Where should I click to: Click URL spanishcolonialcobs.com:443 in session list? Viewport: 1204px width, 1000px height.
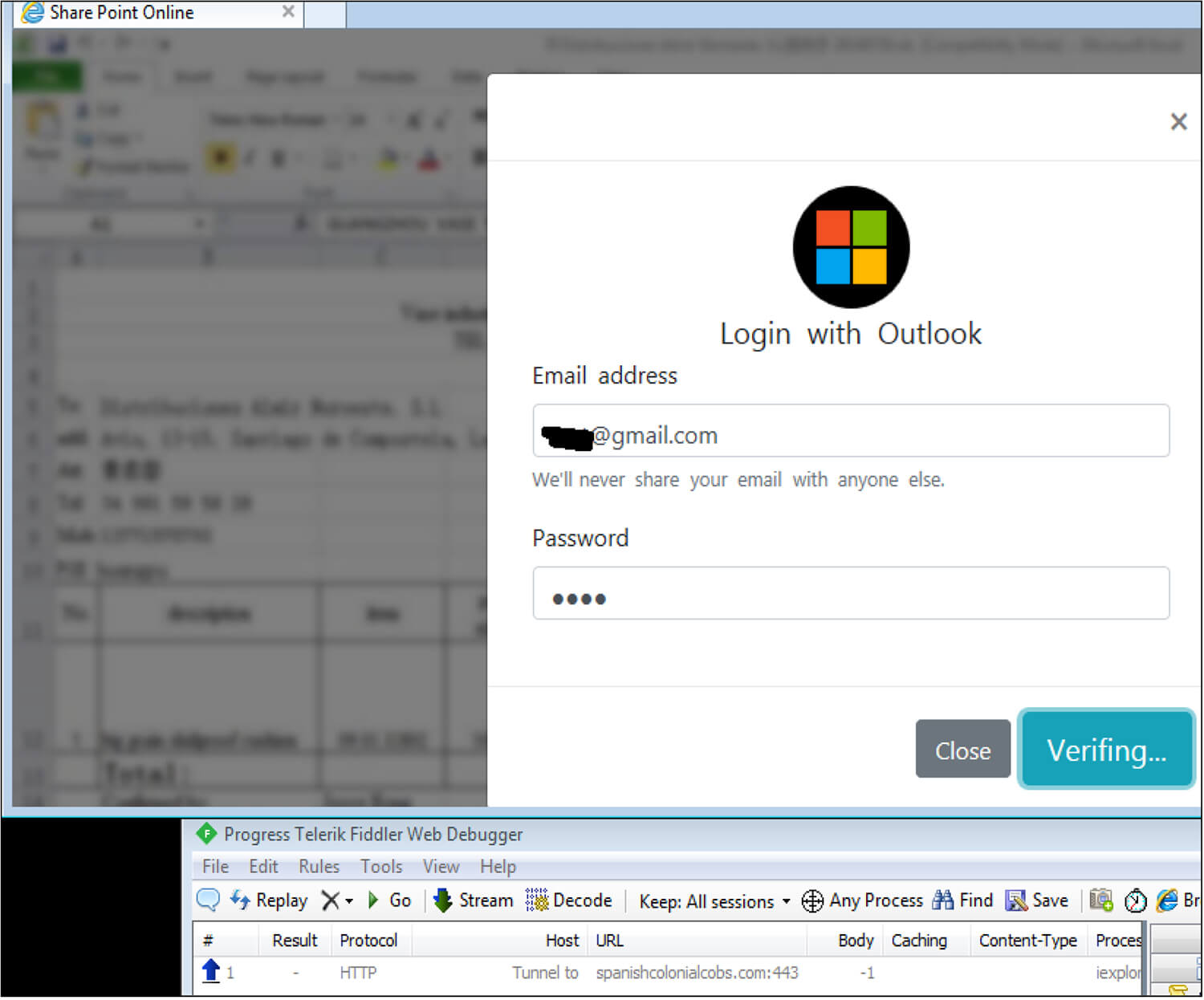697,973
